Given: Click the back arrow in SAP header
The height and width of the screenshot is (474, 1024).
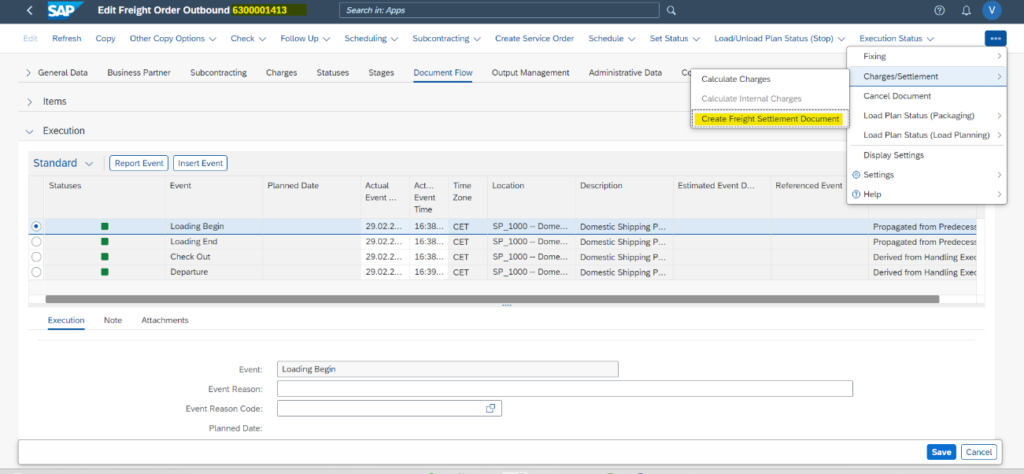Looking at the screenshot, I should pyautogui.click(x=29, y=10).
